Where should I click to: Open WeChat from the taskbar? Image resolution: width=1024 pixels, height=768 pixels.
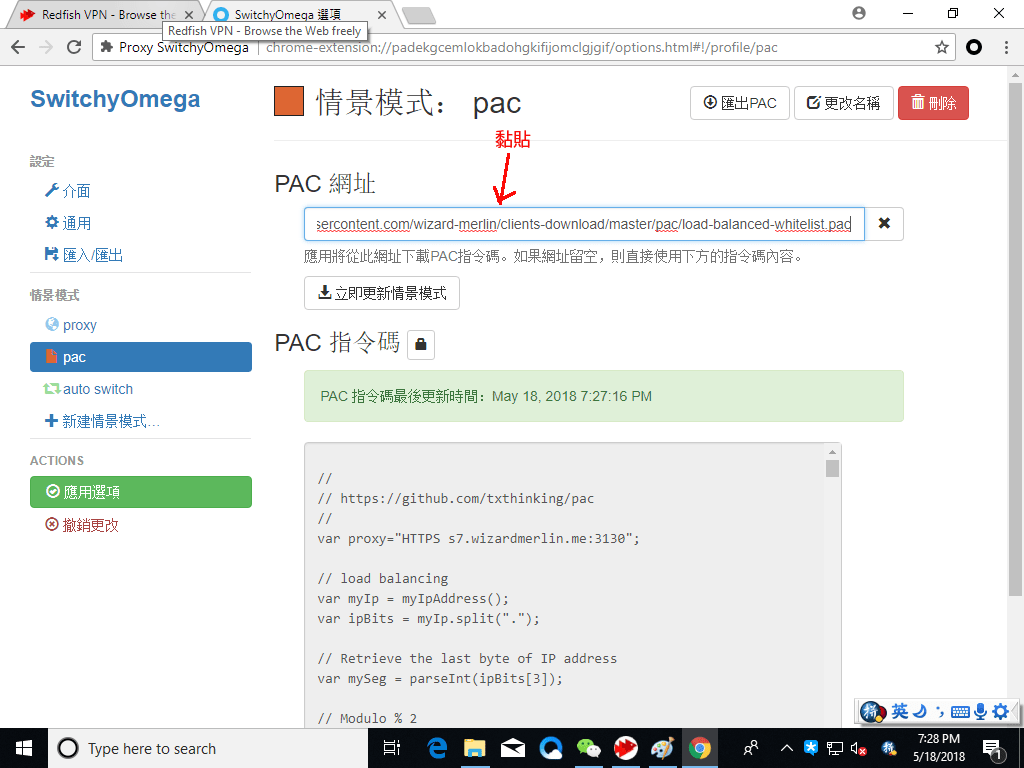point(588,748)
